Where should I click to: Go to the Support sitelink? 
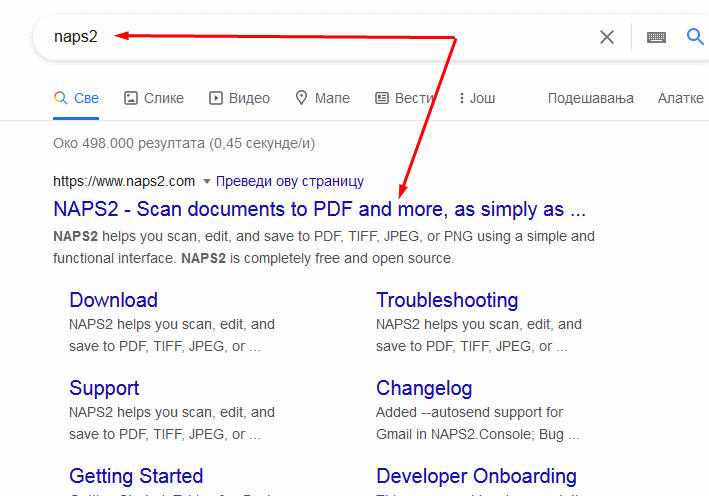point(104,388)
